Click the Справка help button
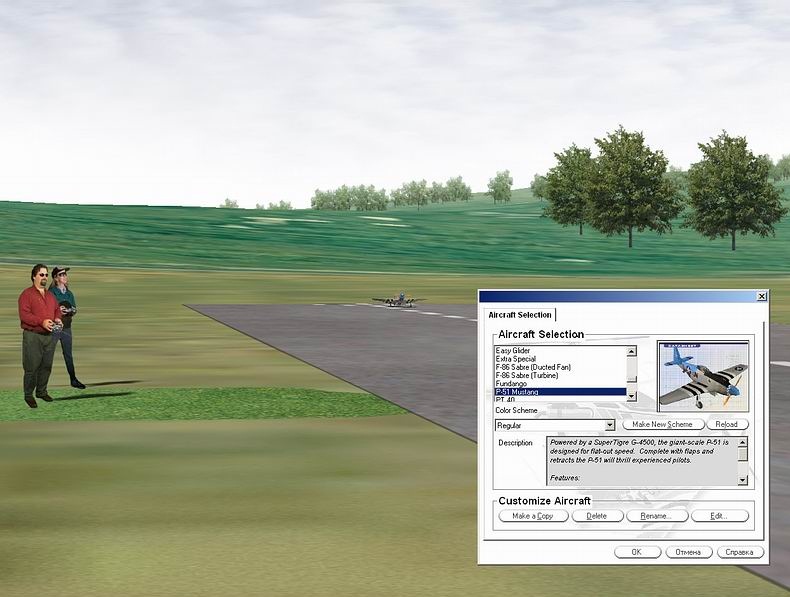 tap(740, 552)
